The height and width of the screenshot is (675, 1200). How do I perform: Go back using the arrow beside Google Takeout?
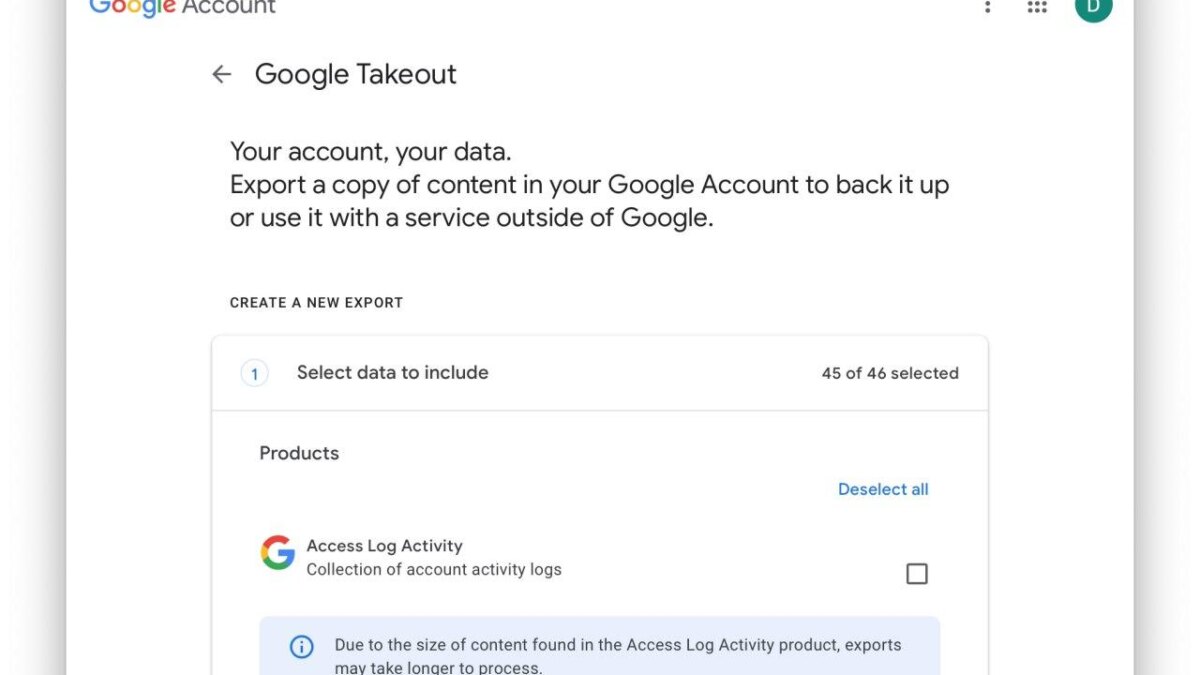pos(222,74)
